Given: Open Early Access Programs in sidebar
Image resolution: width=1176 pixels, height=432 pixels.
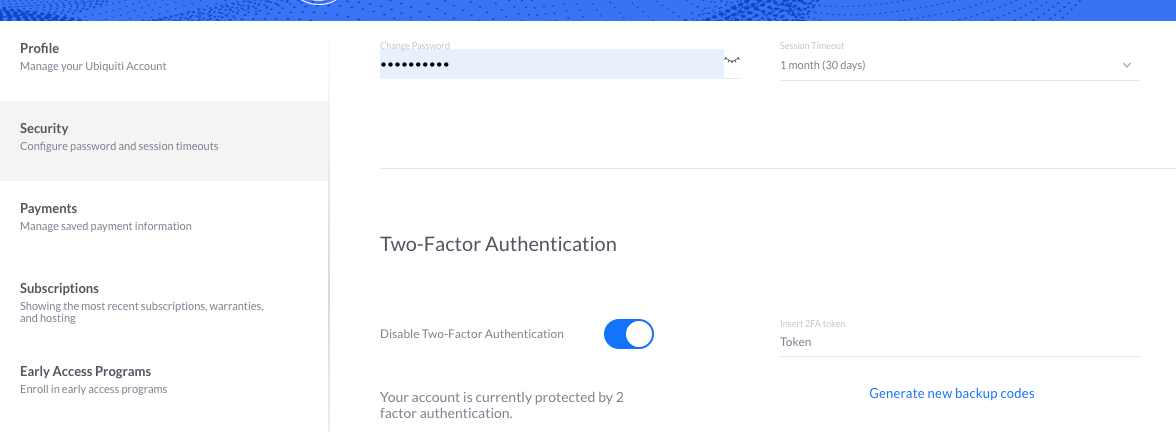Looking at the screenshot, I should (164, 381).
